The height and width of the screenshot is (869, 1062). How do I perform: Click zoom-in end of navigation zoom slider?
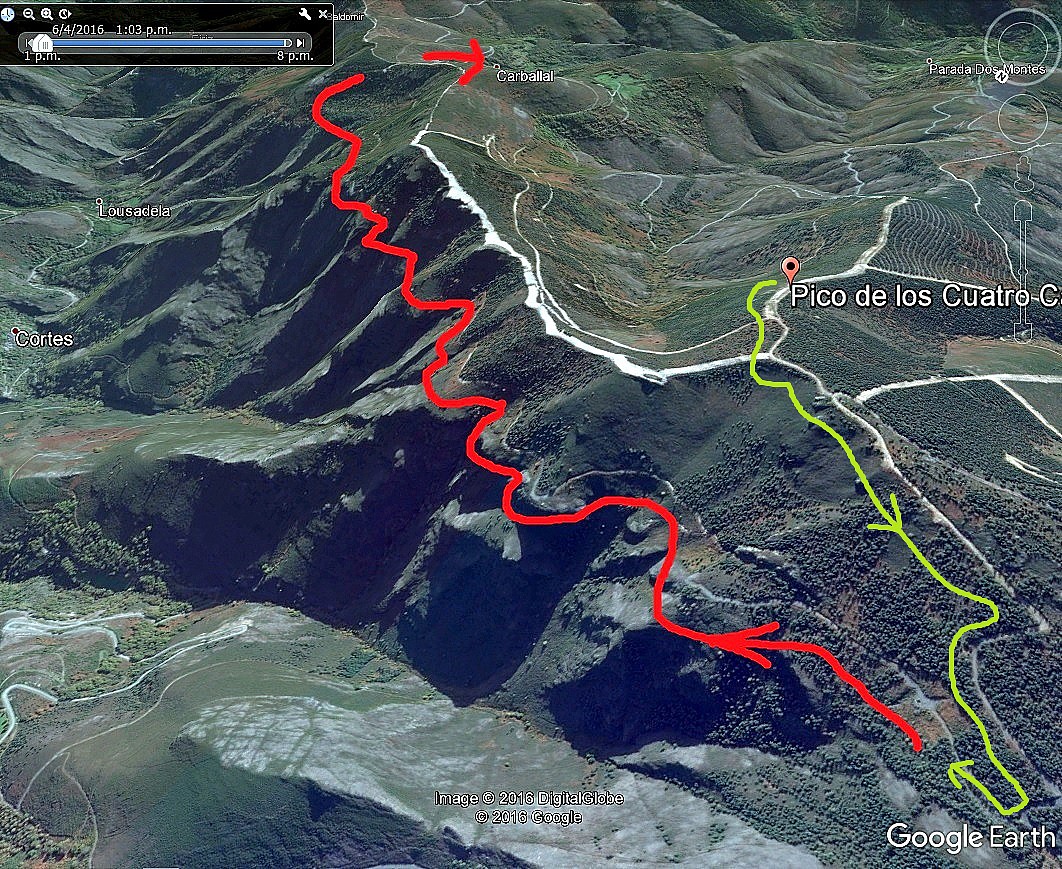coord(1023,210)
